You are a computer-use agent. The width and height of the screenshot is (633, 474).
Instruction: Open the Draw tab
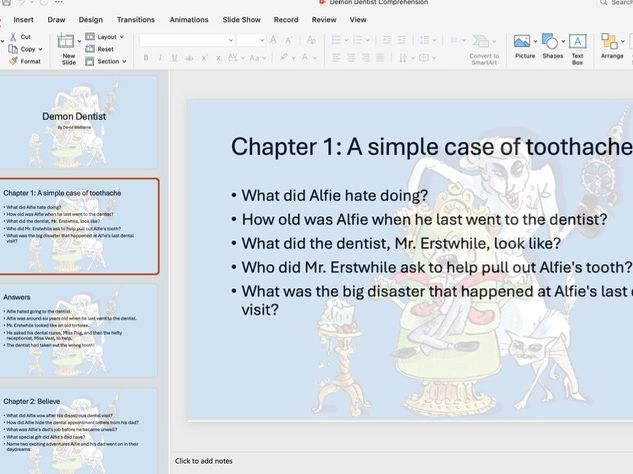pyautogui.click(x=56, y=20)
